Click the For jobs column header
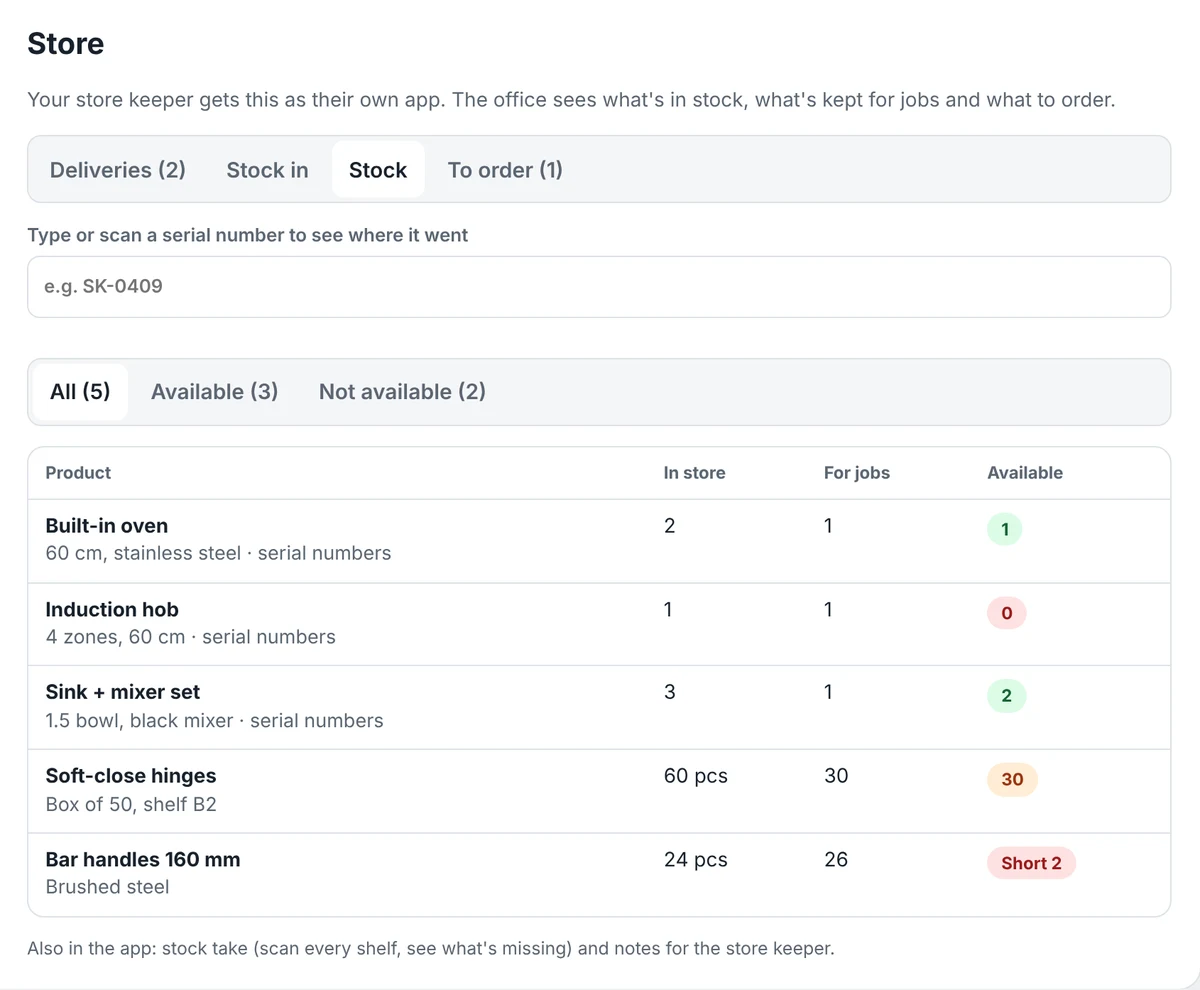Image resolution: width=1200 pixels, height=990 pixels. (x=856, y=473)
